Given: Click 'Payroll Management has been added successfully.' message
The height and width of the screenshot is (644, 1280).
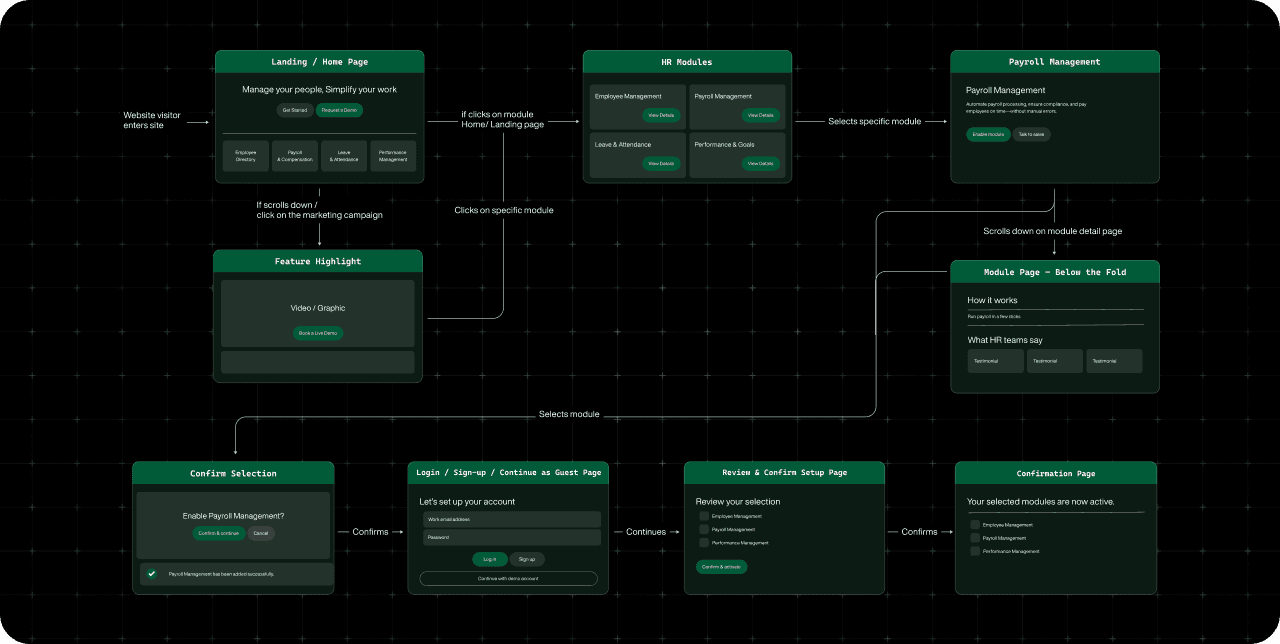Looking at the screenshot, I should coord(221,574).
